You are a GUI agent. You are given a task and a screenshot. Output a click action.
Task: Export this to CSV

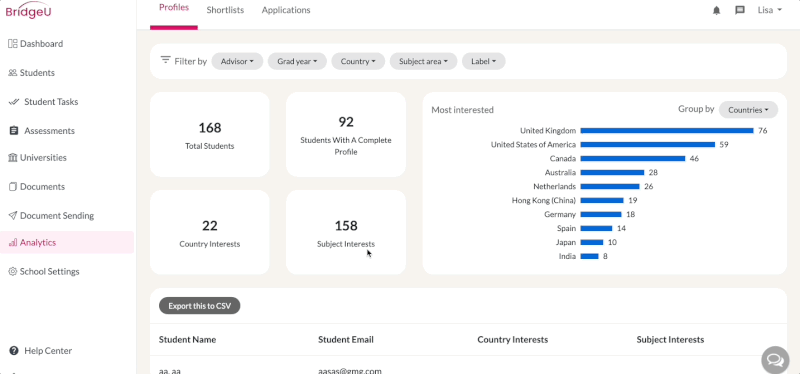tap(199, 306)
